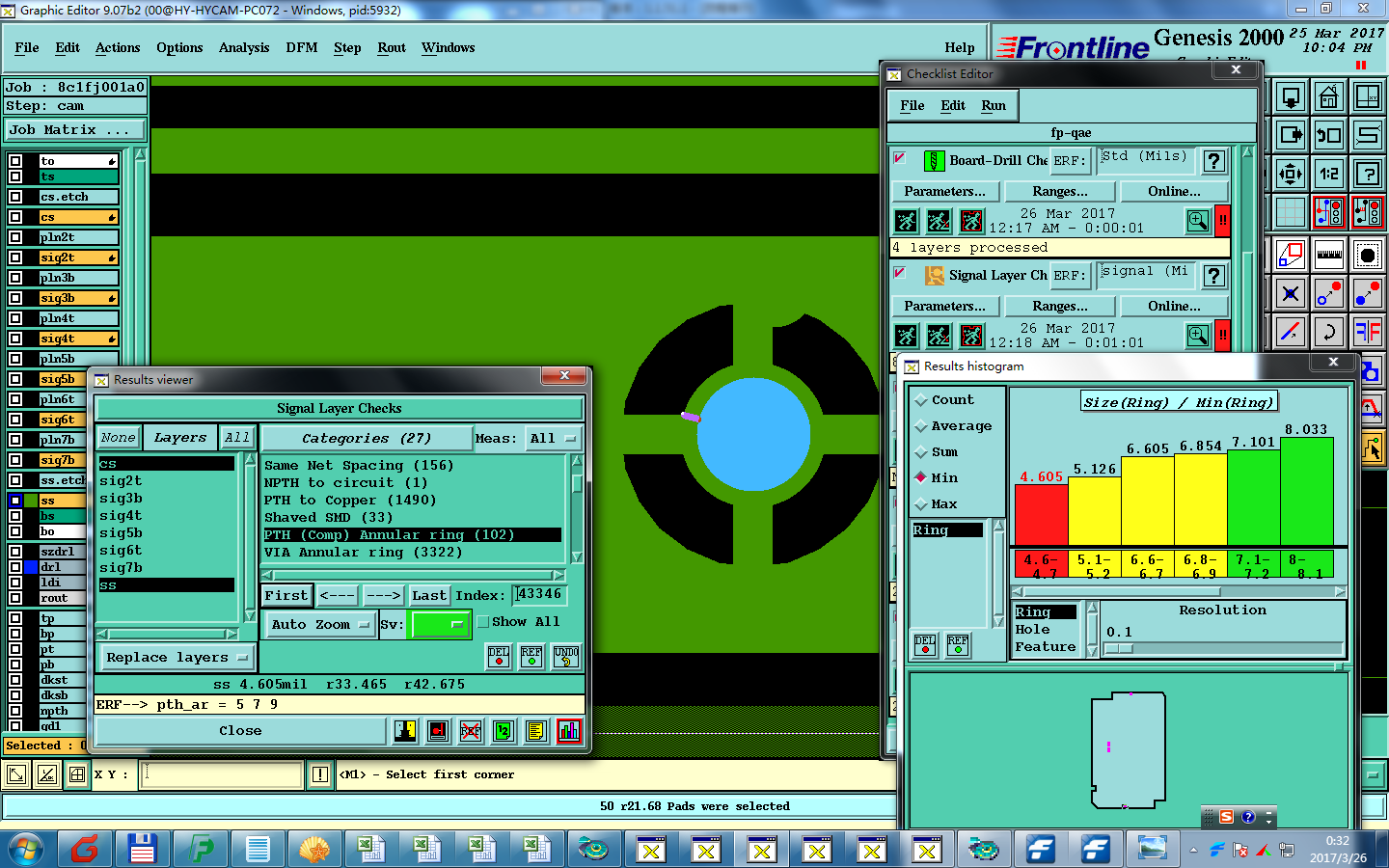Click the REF green dot icon in Results viewer

tap(531, 657)
